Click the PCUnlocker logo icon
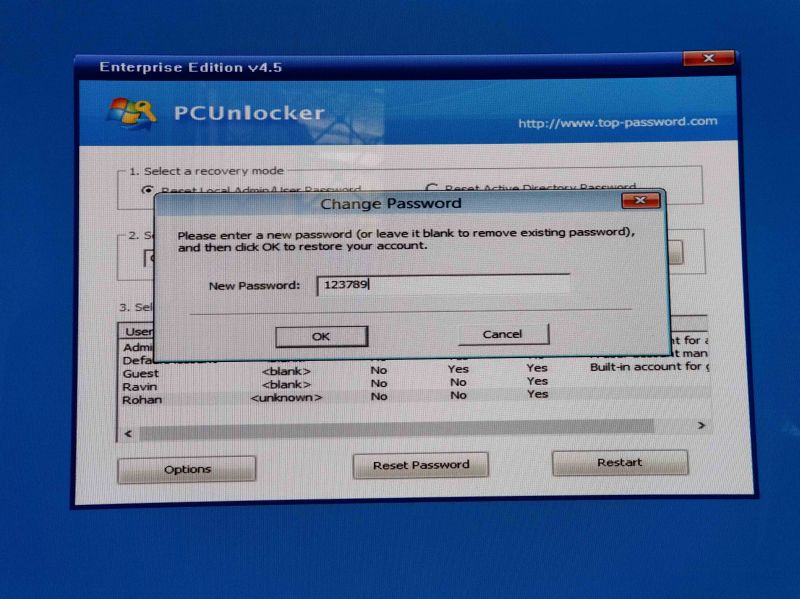Screen dimensions: 800x599 click(132, 113)
